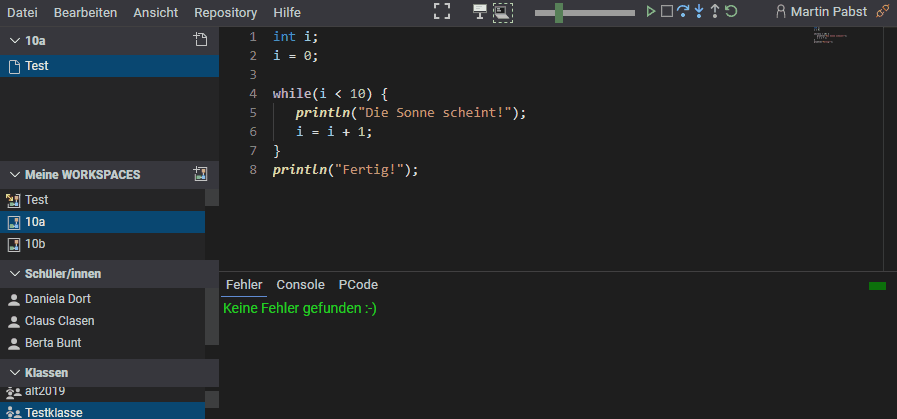Open the Repository menu
897x419 pixels.
point(225,13)
